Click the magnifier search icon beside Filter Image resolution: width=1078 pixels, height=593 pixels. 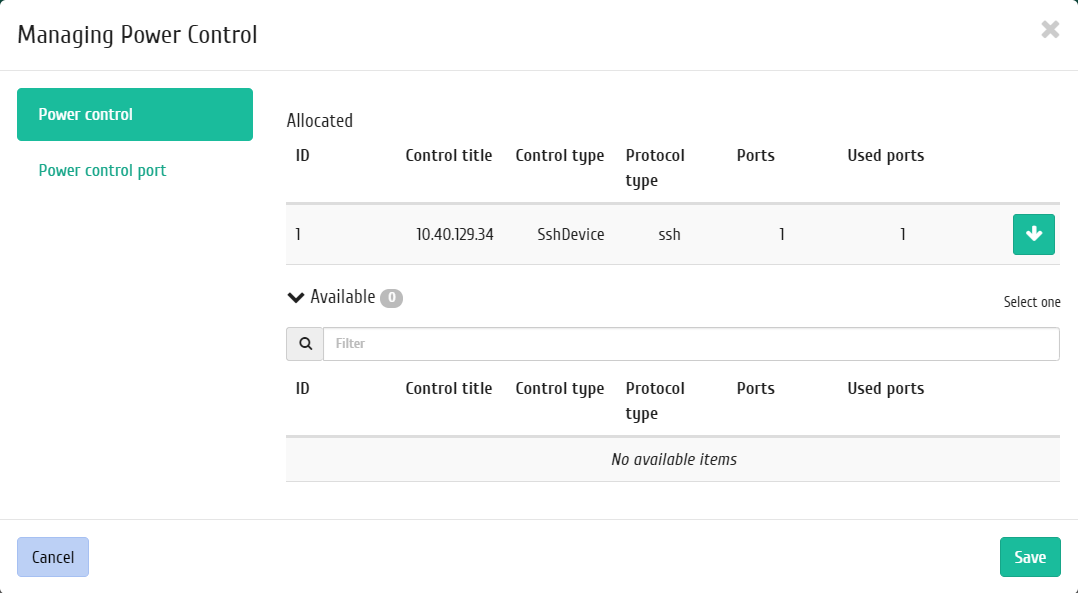(x=305, y=344)
